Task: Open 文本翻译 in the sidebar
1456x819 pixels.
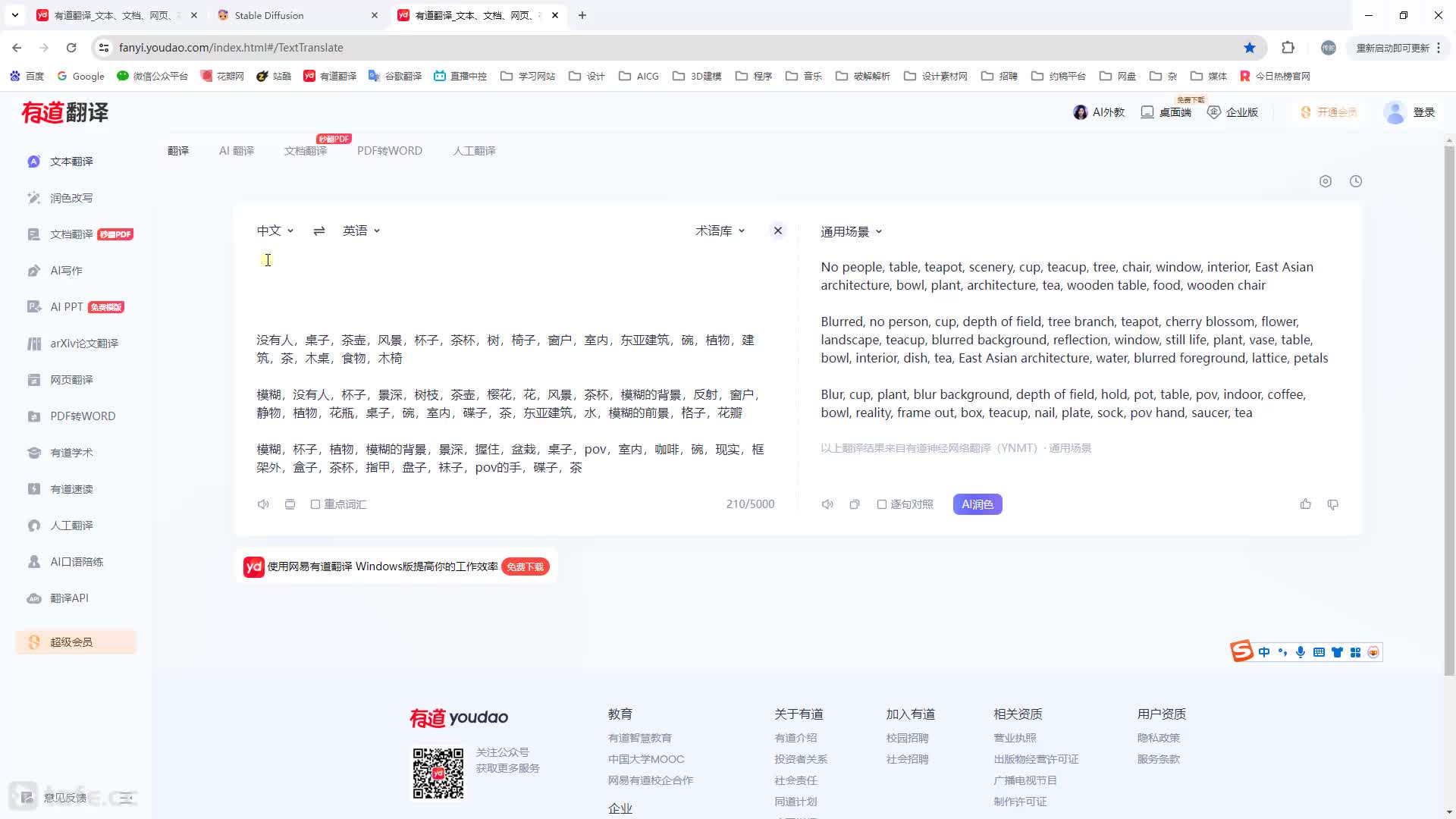Action: 71,162
